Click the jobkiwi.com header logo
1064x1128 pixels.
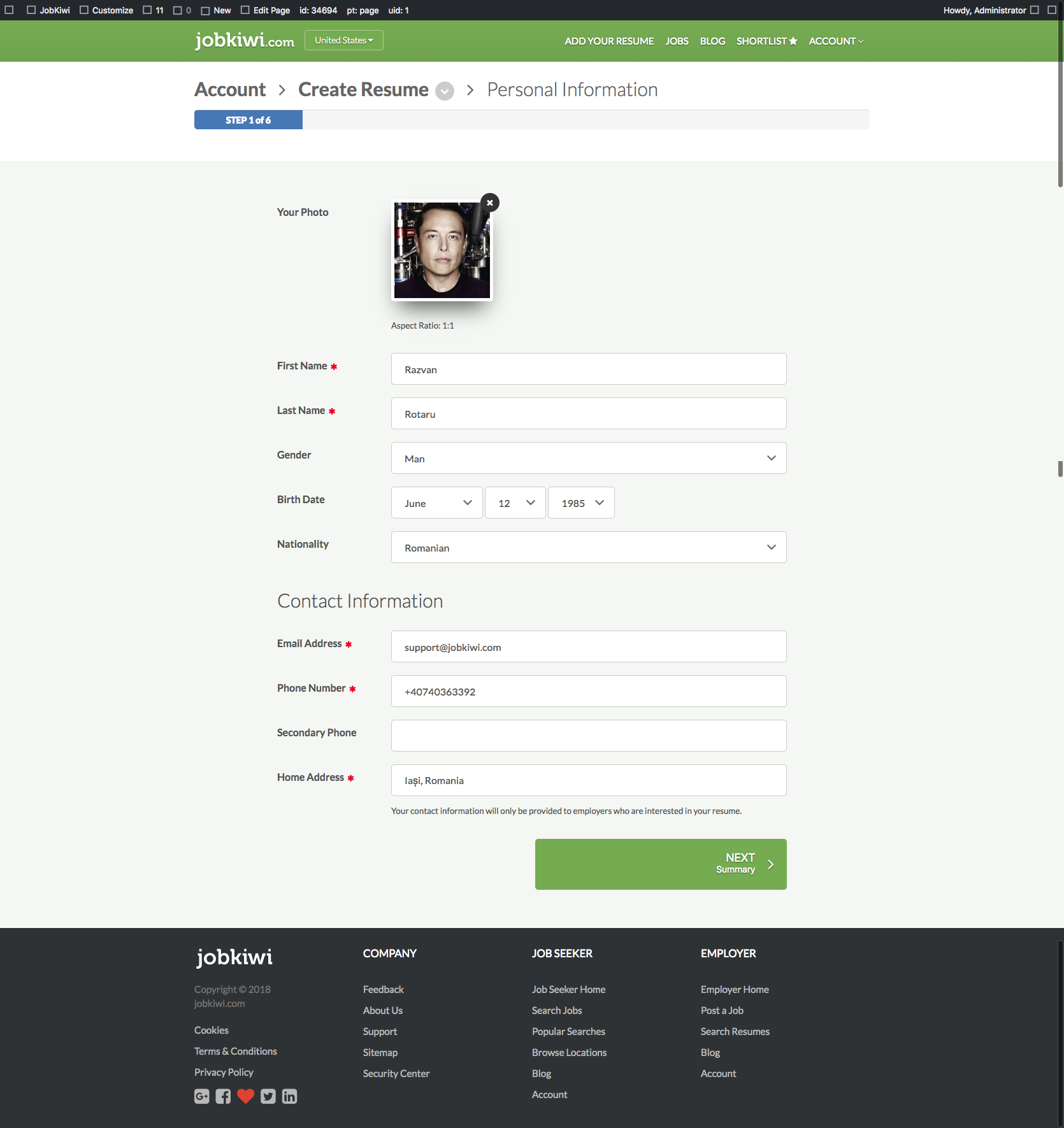click(245, 40)
